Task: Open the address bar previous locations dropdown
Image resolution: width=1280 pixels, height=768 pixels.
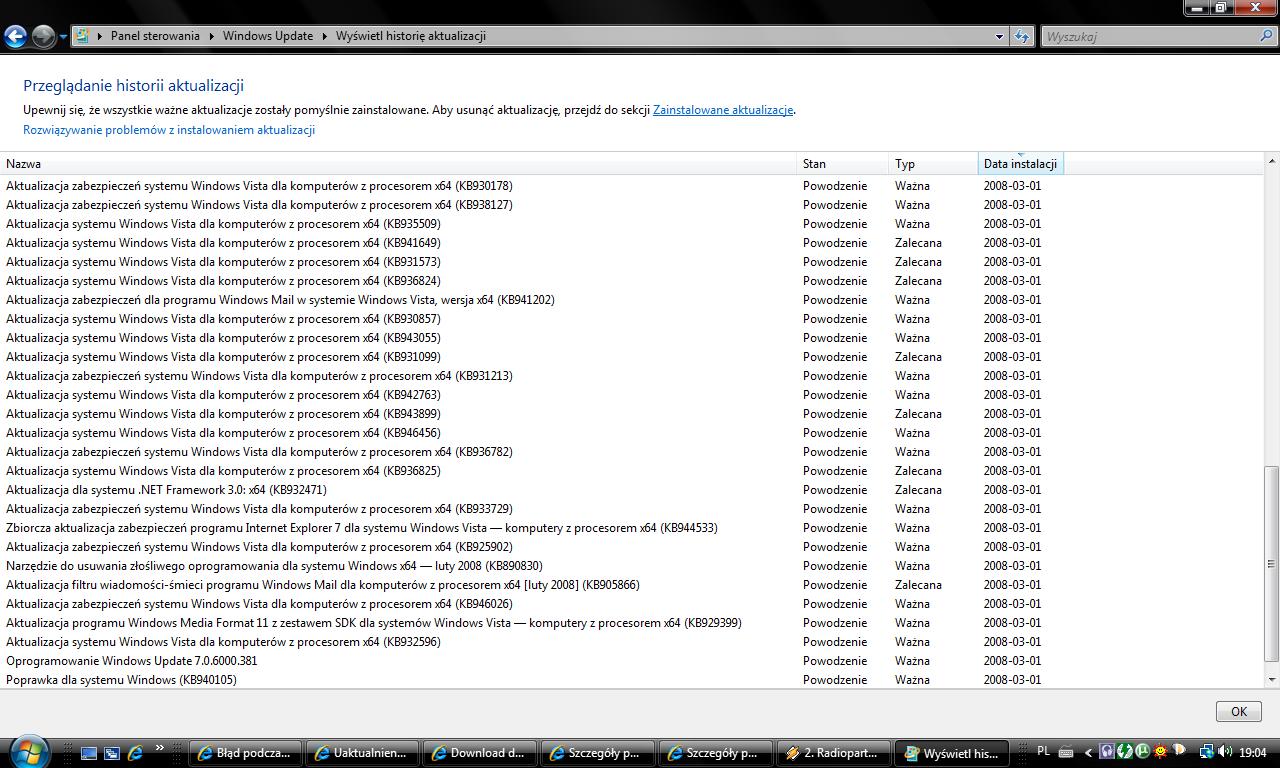Action: [x=999, y=36]
